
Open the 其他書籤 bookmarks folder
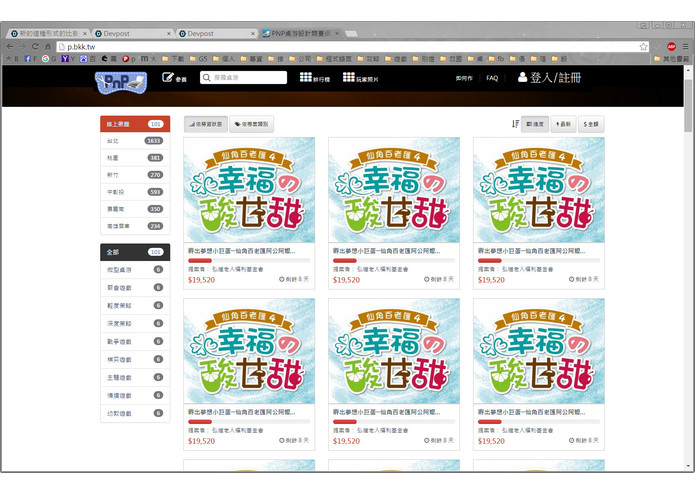(x=672, y=58)
